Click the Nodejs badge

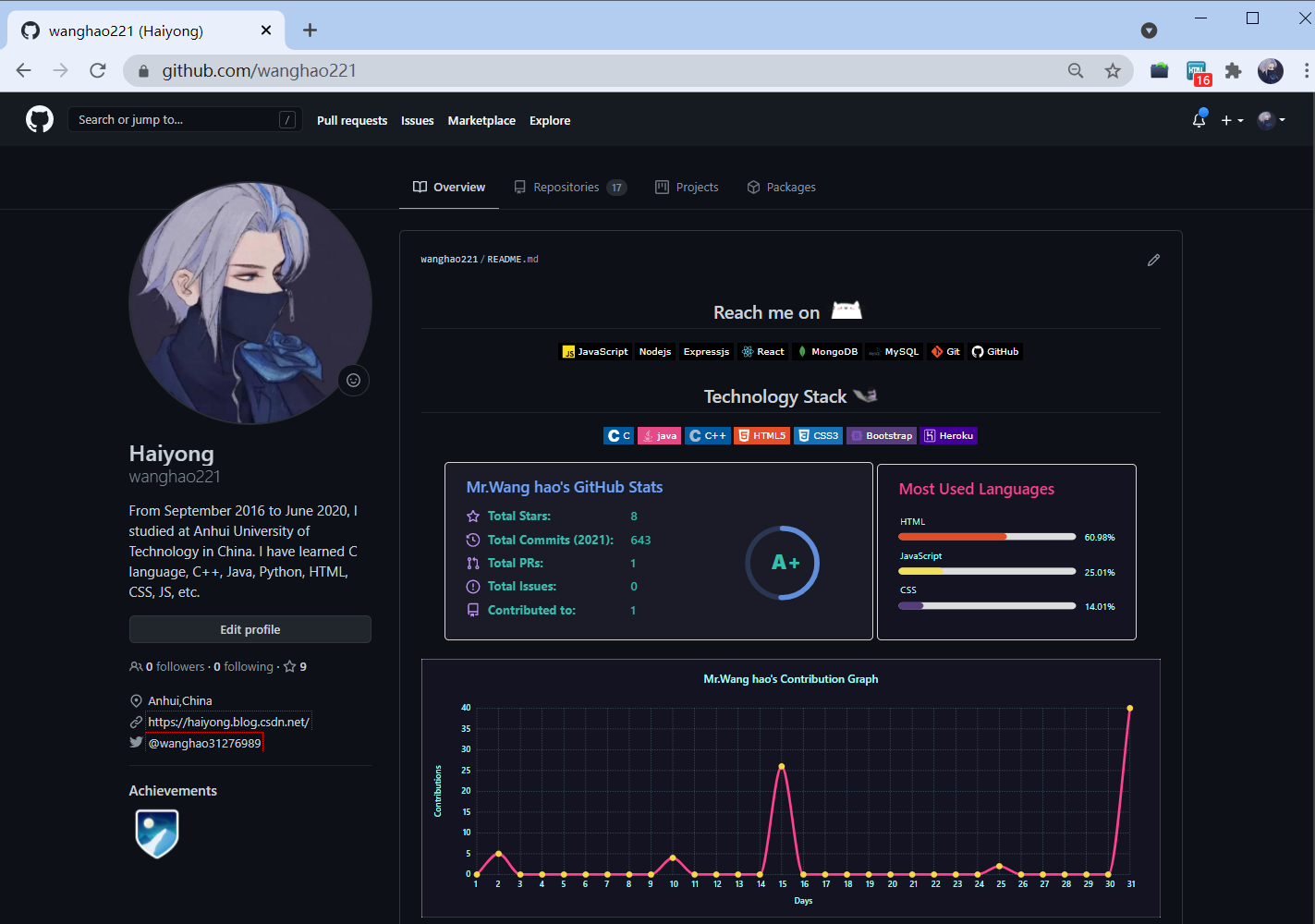(655, 351)
